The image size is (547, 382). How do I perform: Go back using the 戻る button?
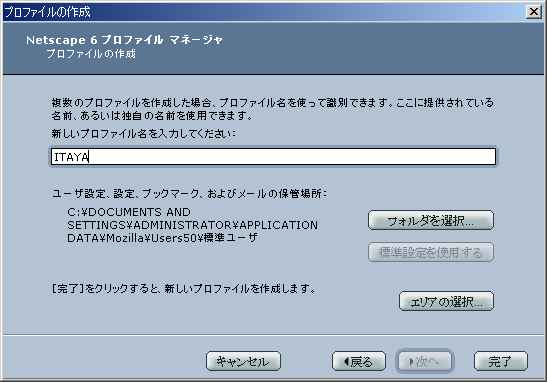coord(359,361)
